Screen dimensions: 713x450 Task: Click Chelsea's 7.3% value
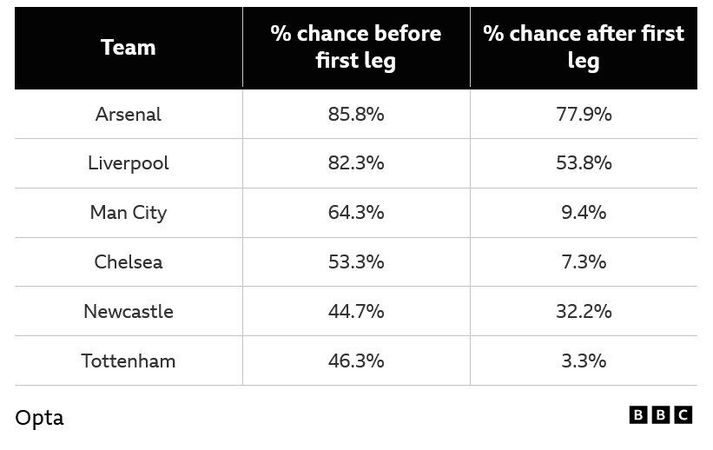pyautogui.click(x=584, y=262)
